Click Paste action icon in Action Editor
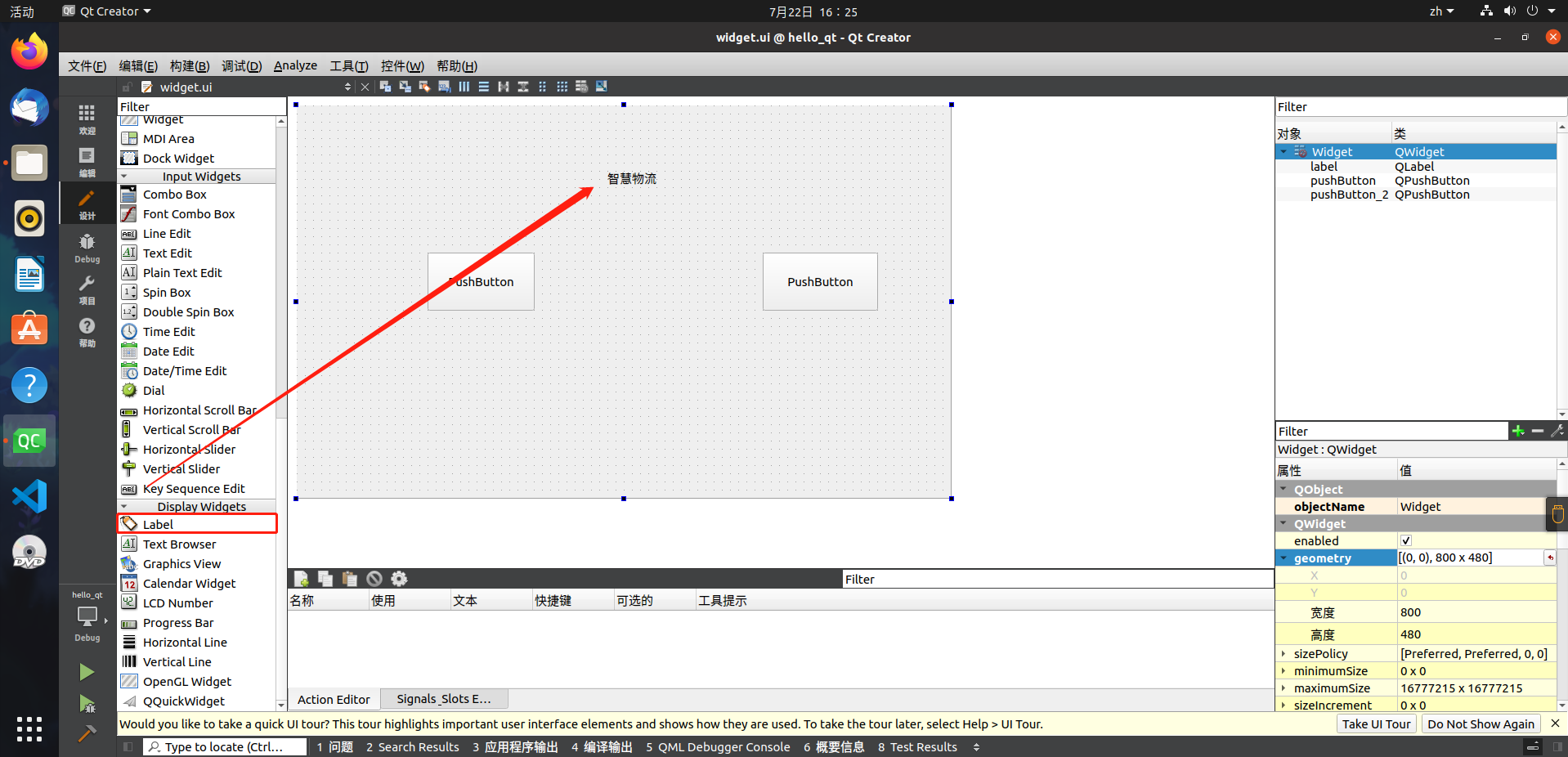Image resolution: width=1568 pixels, height=757 pixels. (x=350, y=579)
